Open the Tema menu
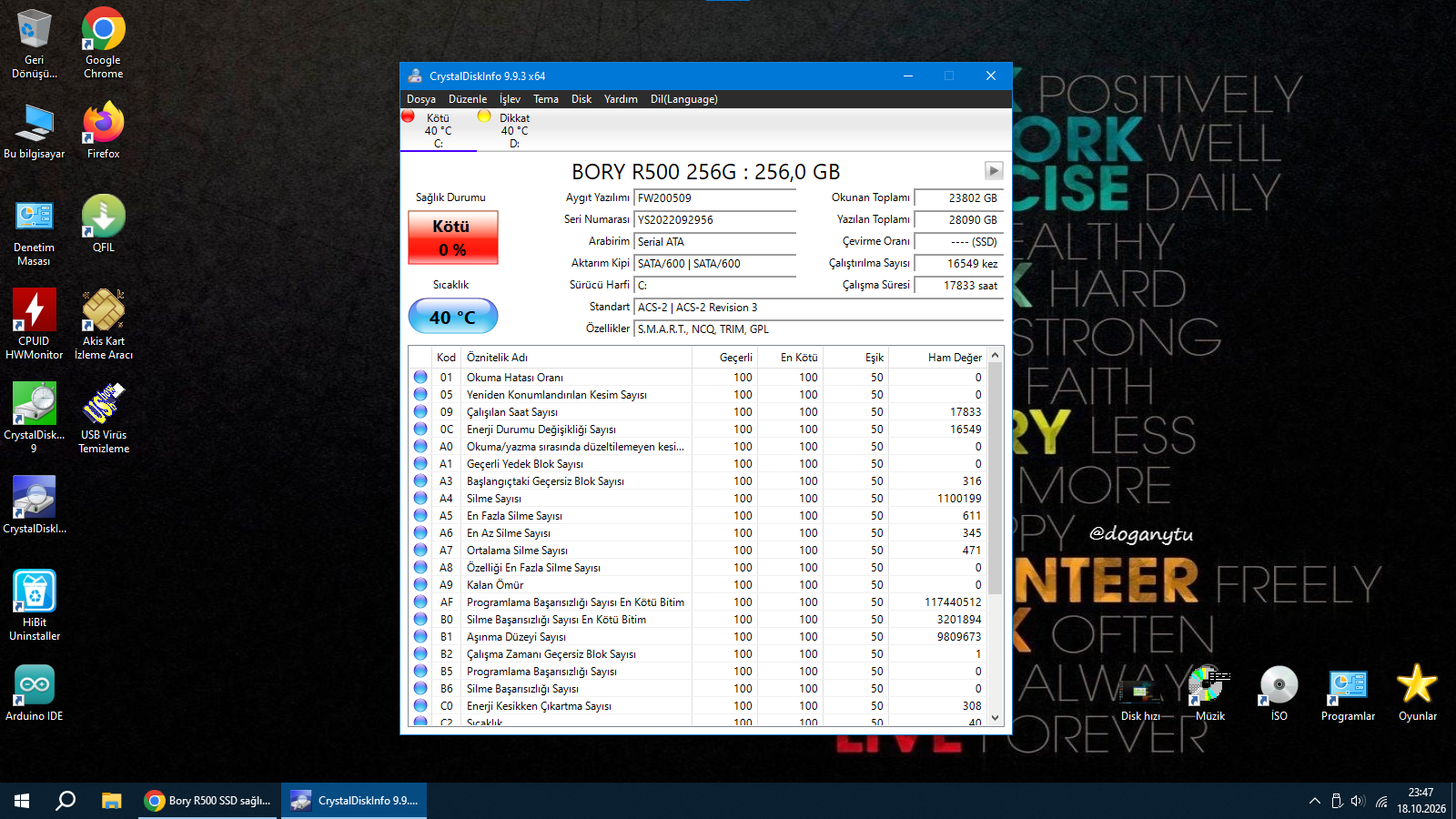This screenshot has width=1456, height=819. pos(545,99)
